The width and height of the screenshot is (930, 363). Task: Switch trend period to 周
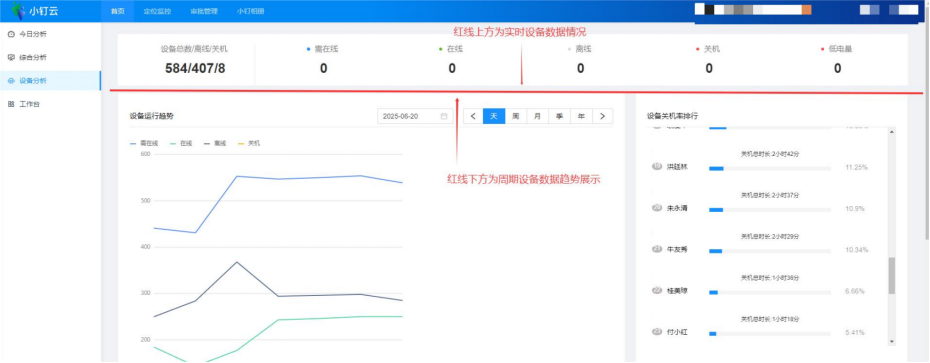(x=515, y=116)
